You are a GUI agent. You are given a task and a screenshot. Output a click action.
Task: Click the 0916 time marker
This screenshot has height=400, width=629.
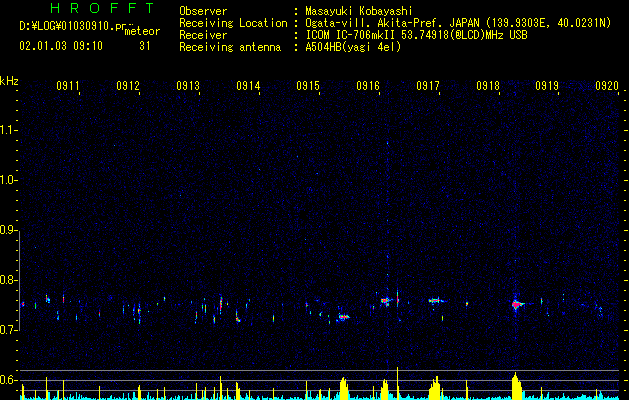[x=368, y=85]
